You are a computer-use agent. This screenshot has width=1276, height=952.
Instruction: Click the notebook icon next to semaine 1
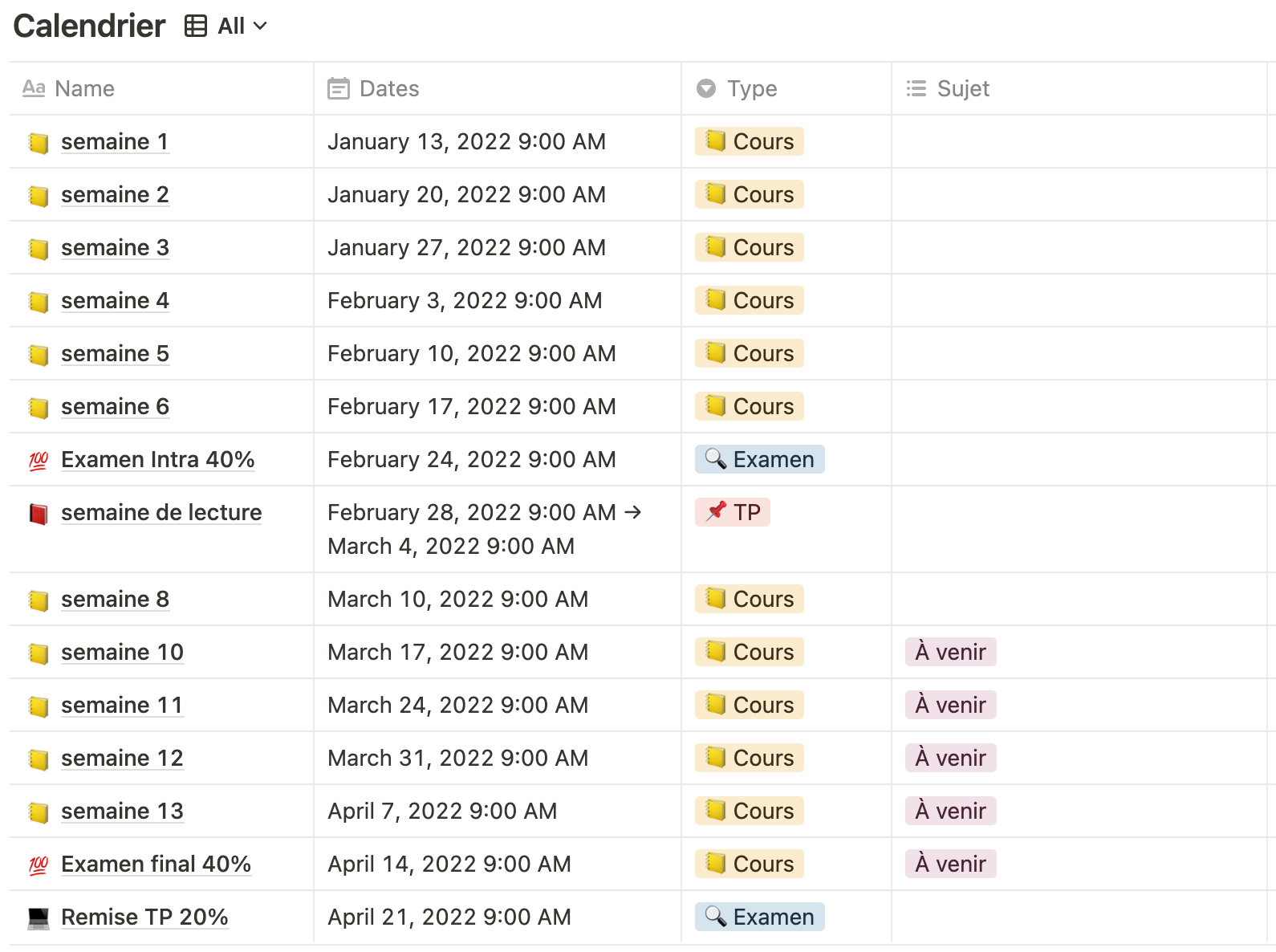[x=39, y=143]
